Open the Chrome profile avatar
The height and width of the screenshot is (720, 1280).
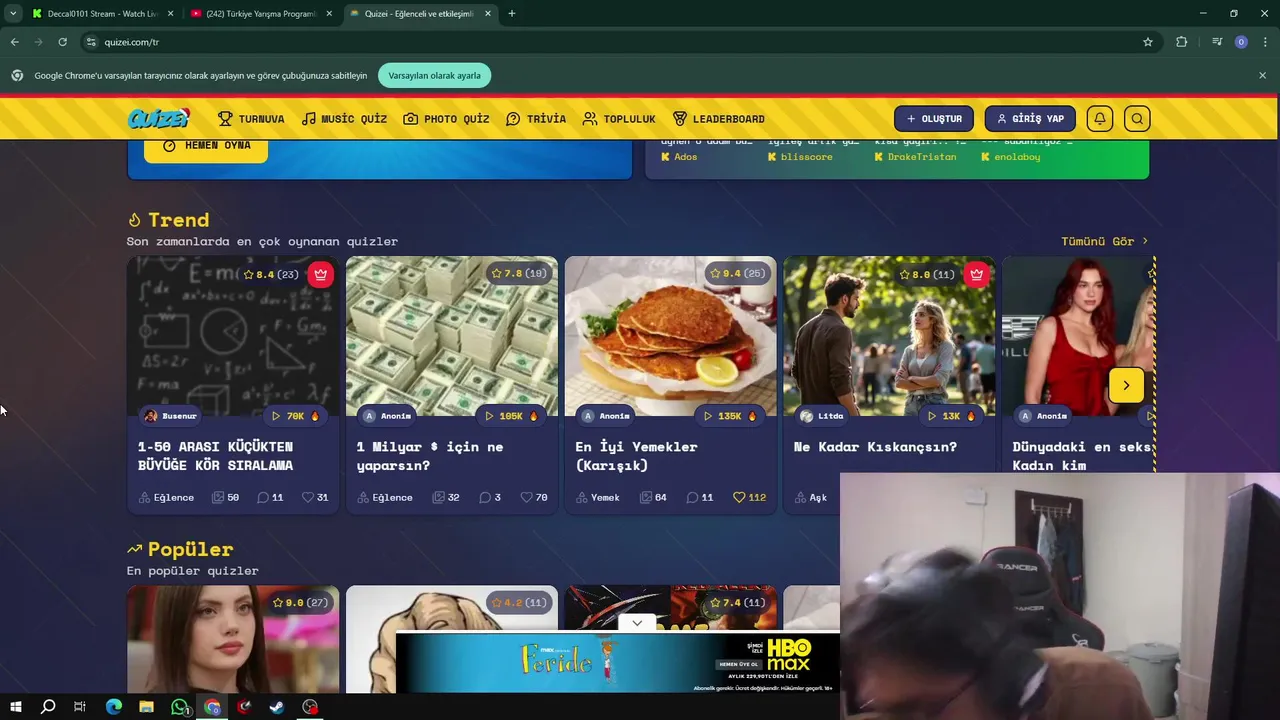pos(1241,42)
